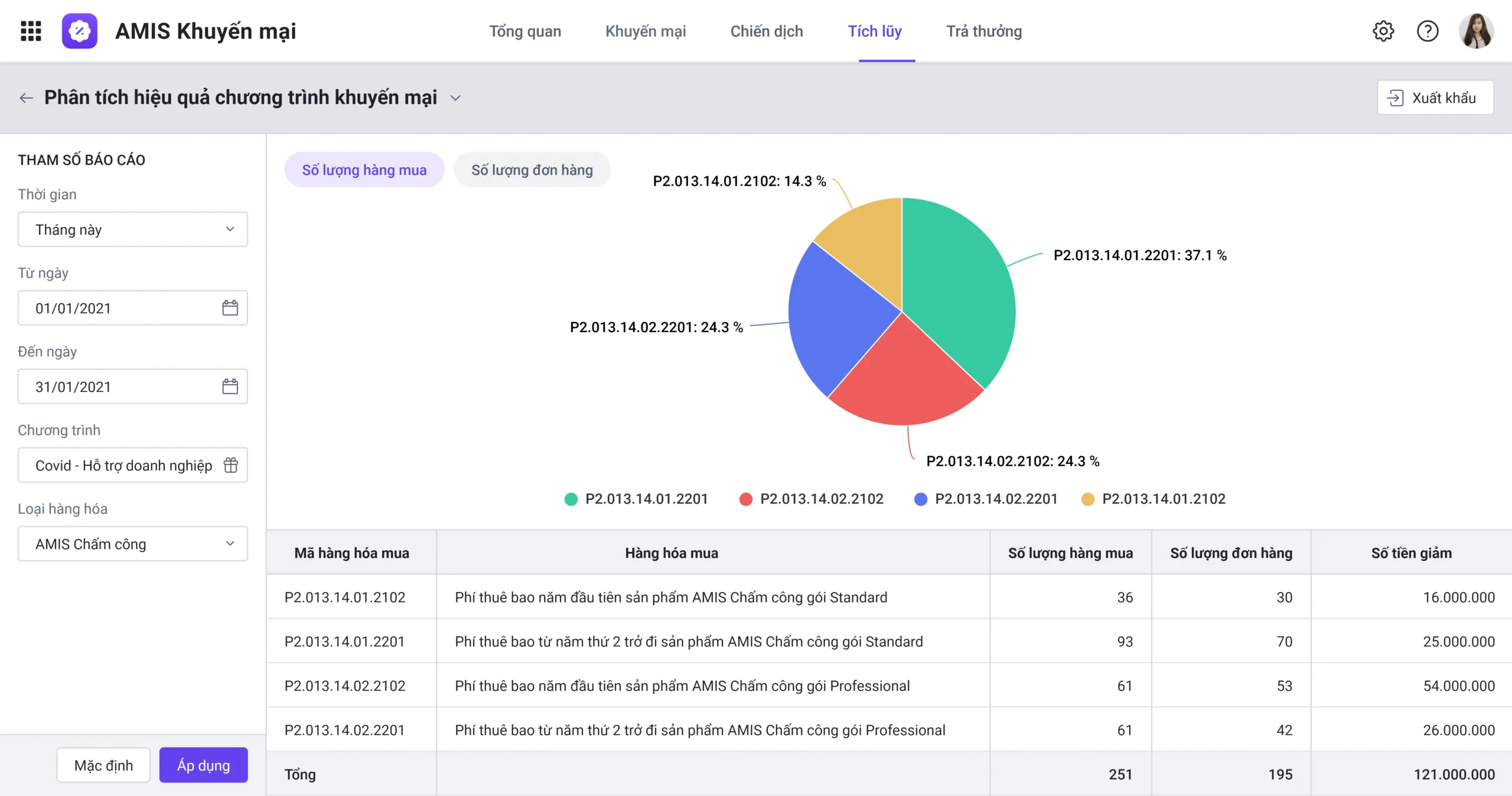The height and width of the screenshot is (796, 1512).
Task: Click the AMIS Khuyến mại logo icon
Action: click(80, 31)
